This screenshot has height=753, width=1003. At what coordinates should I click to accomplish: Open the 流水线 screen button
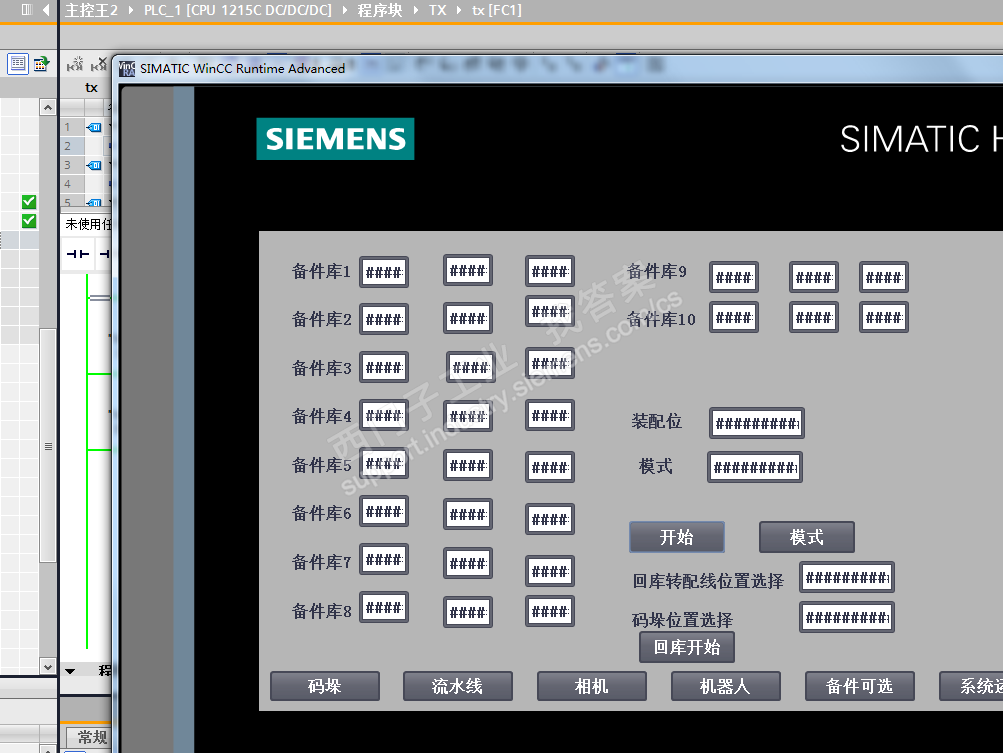pos(457,686)
